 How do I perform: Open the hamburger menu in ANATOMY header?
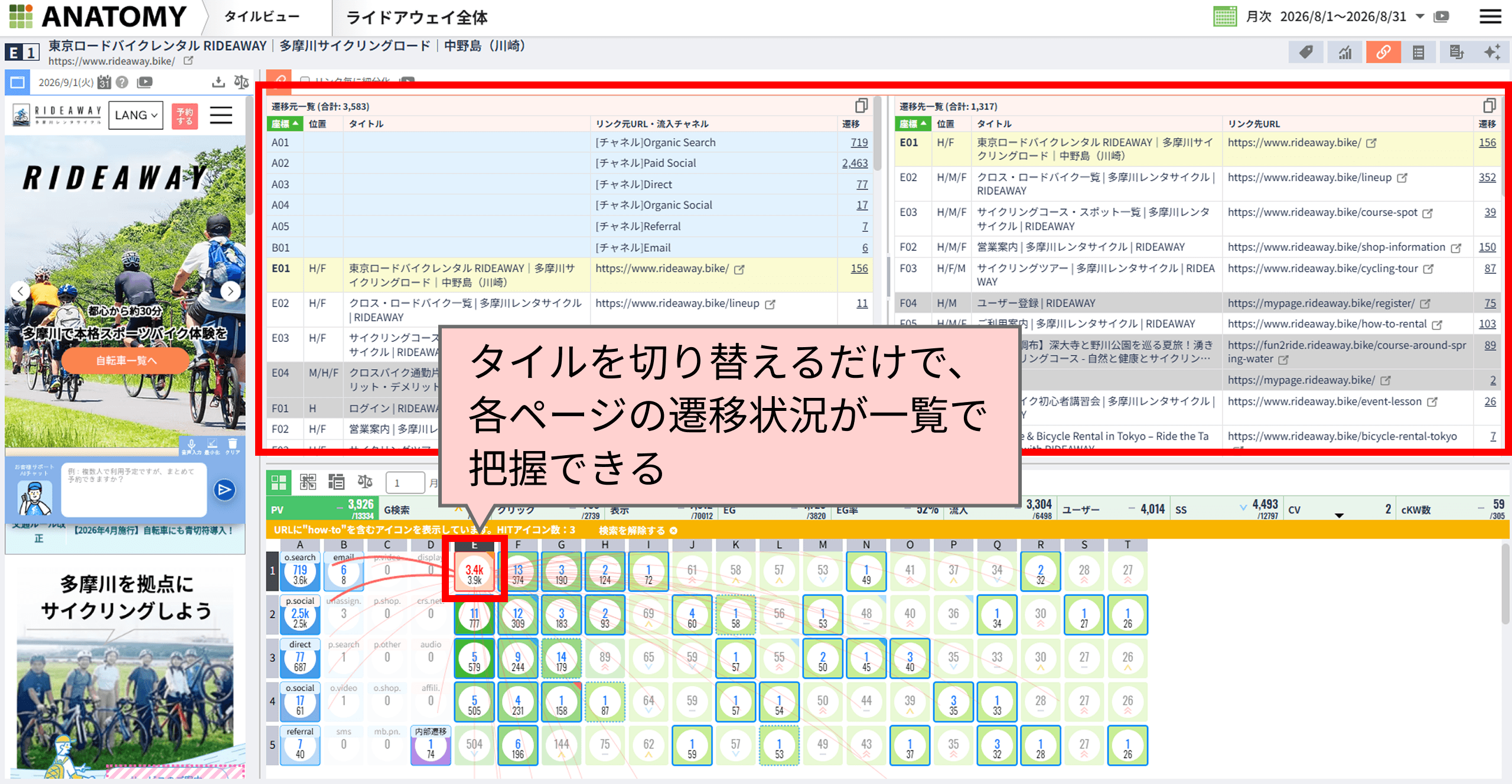coord(1490,17)
